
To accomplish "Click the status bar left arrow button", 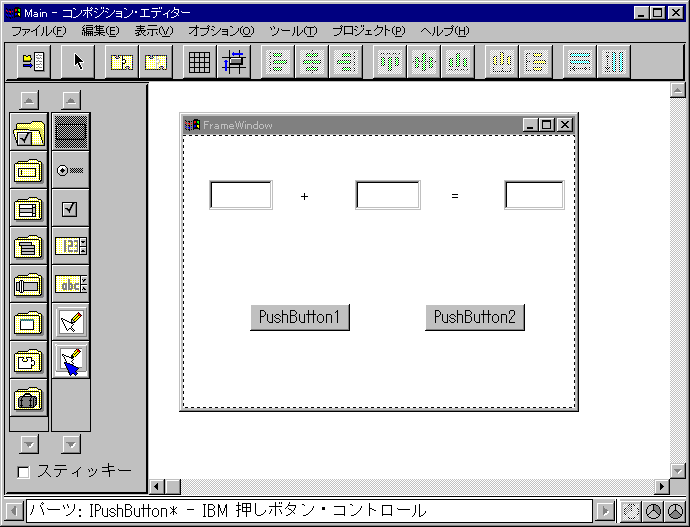I will (x=14, y=511).
